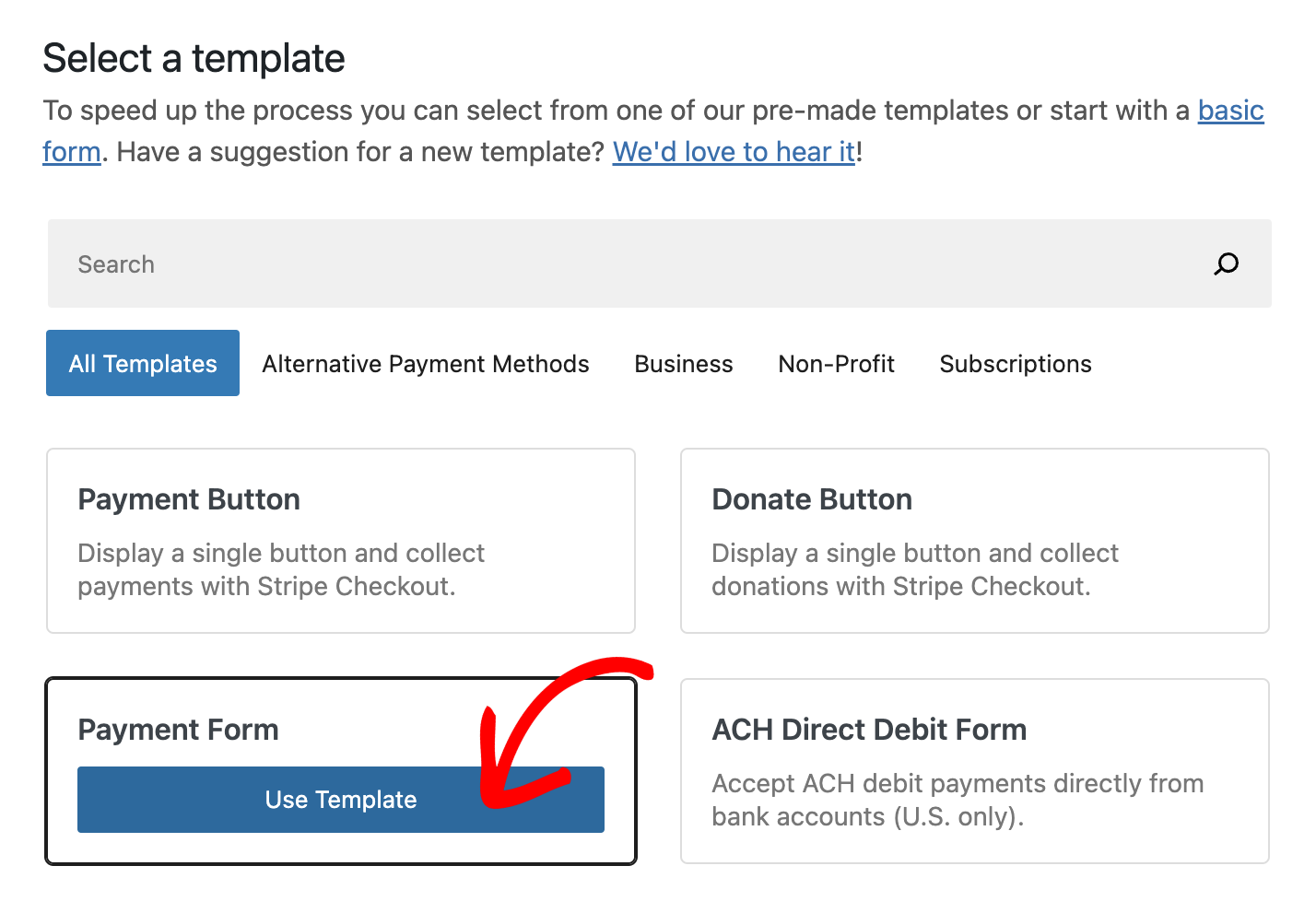Select the All Templates tab
The image size is (1316, 901).
pyautogui.click(x=143, y=364)
